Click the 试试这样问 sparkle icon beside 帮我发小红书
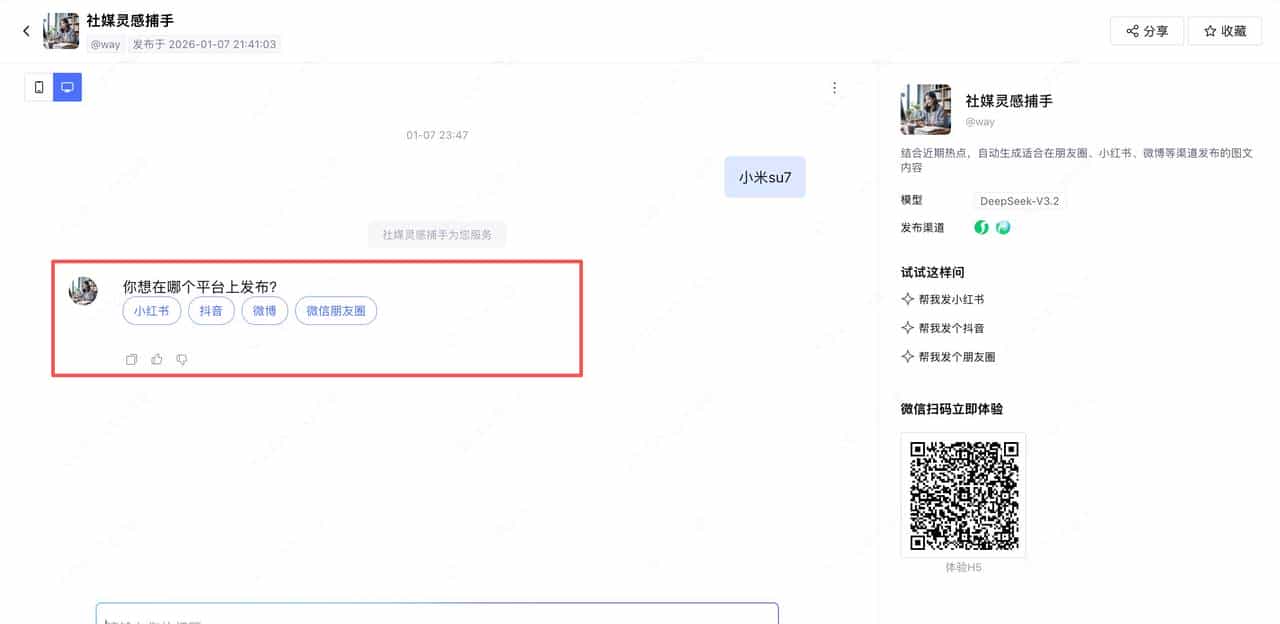 (x=909, y=299)
